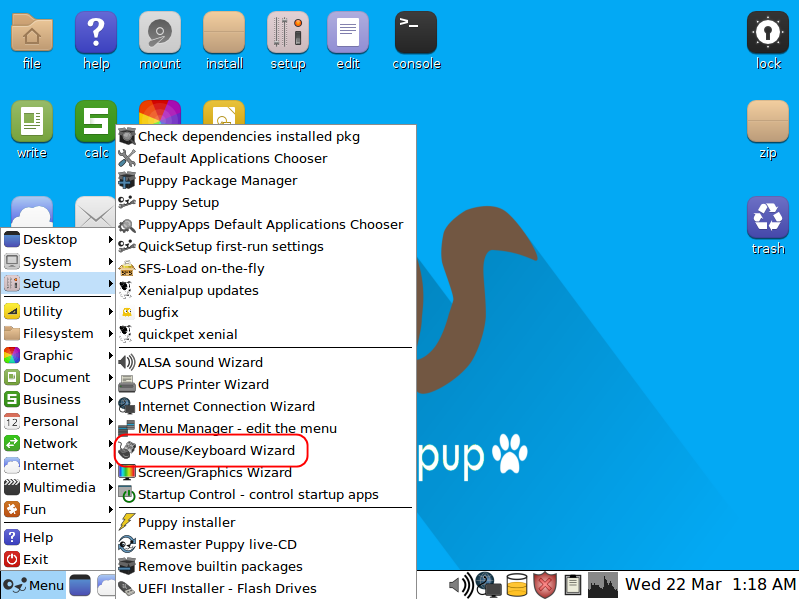Viewport: 799px width, 599px height.
Task: Open the setup desktop icon
Action: [x=288, y=33]
